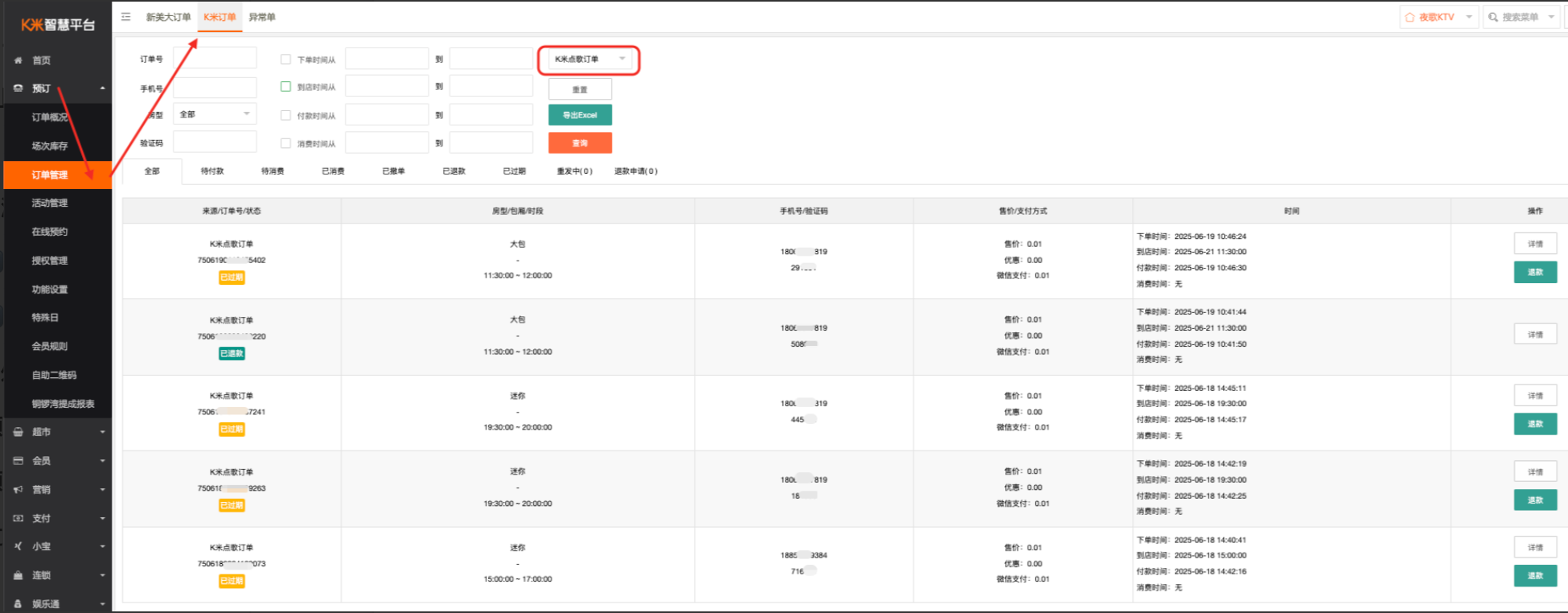Enable the 下单时间从 checkbox
Viewport: 1568px width, 613px height.
(x=285, y=60)
